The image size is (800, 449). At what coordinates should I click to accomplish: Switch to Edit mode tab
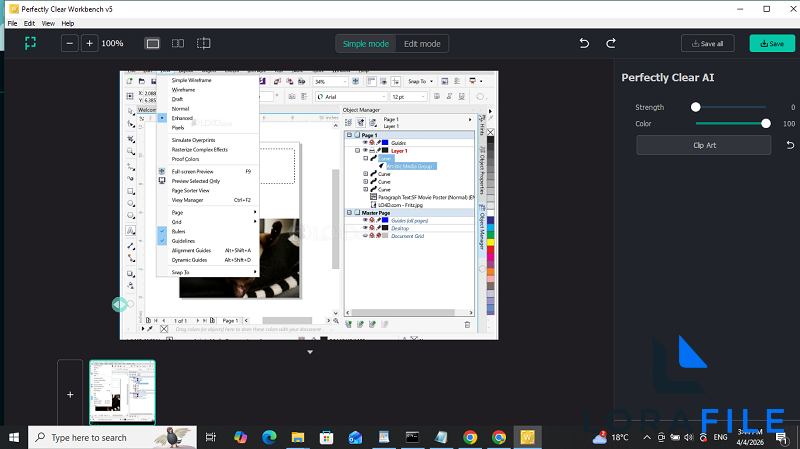pos(422,44)
